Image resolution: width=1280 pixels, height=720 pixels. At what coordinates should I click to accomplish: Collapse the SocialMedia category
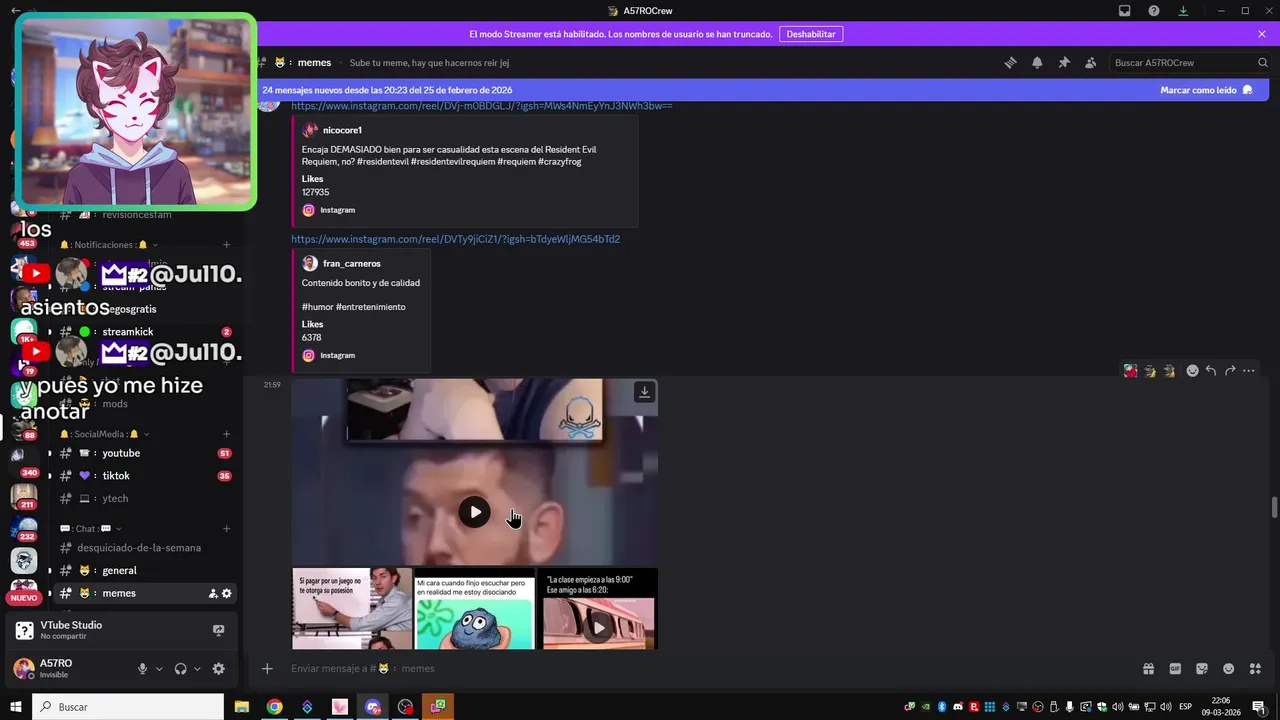click(104, 434)
